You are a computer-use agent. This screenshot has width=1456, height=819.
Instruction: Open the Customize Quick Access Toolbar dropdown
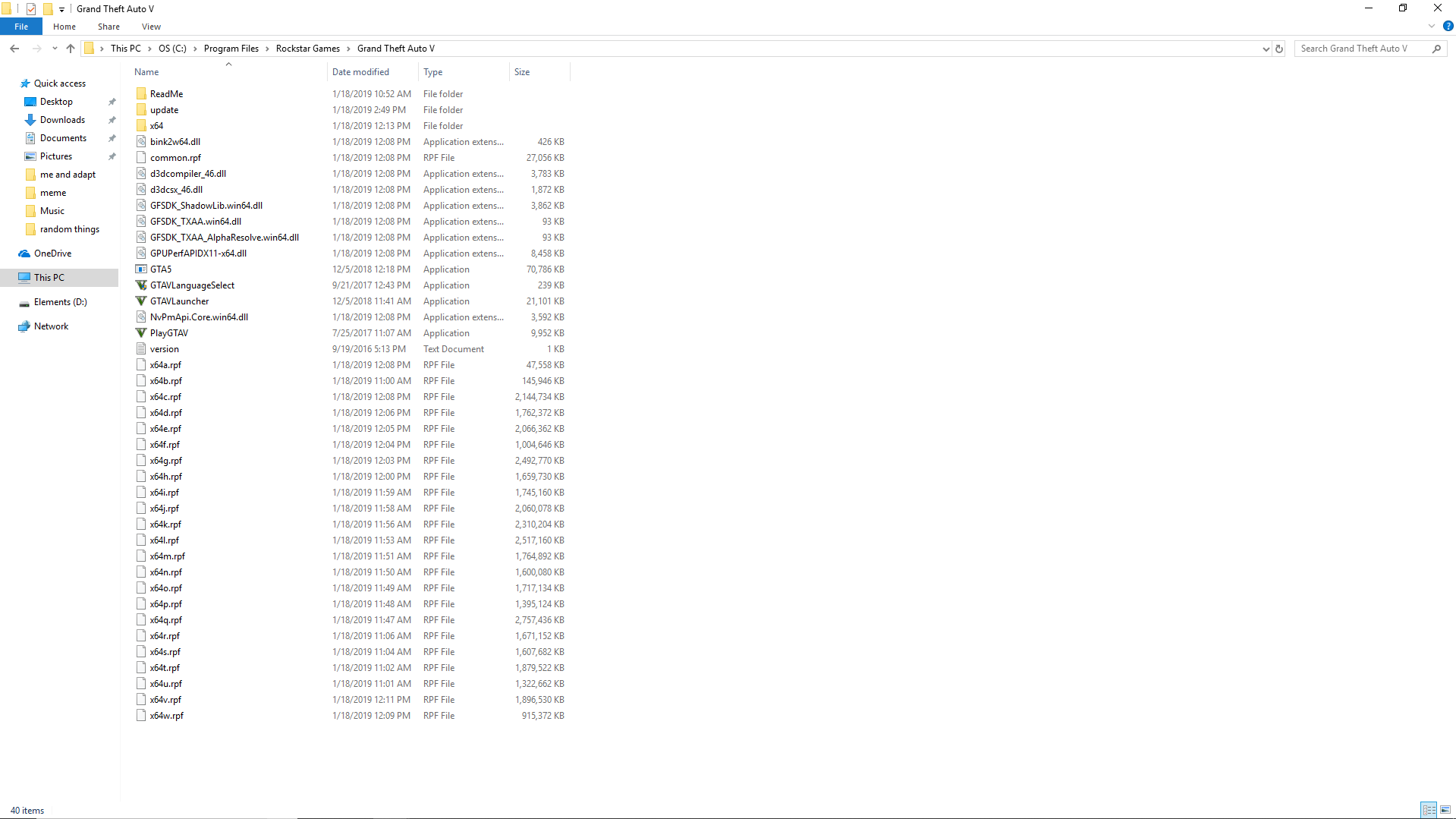pyautogui.click(x=61, y=8)
